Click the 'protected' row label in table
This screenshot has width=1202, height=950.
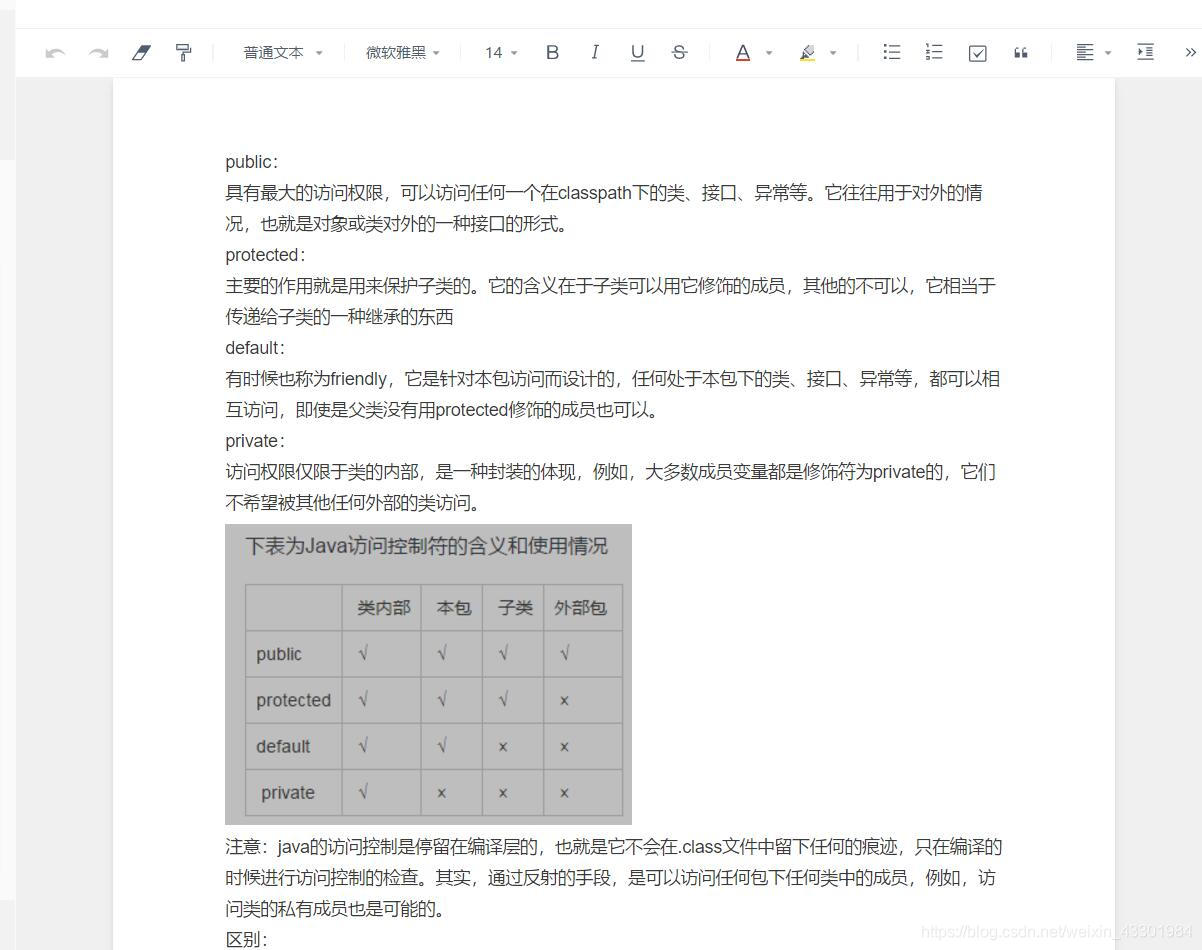click(x=293, y=700)
